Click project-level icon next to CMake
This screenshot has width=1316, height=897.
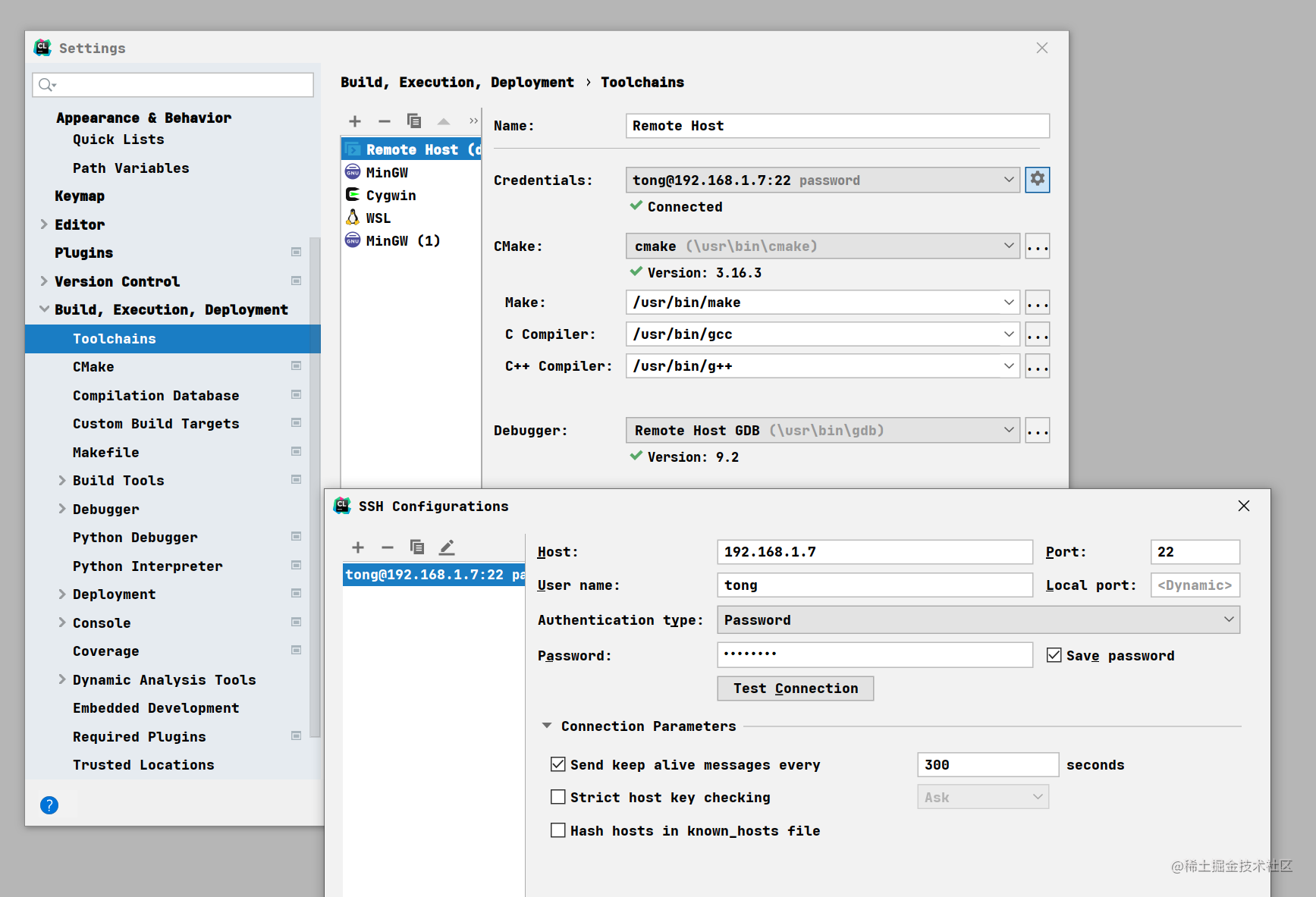(x=296, y=366)
